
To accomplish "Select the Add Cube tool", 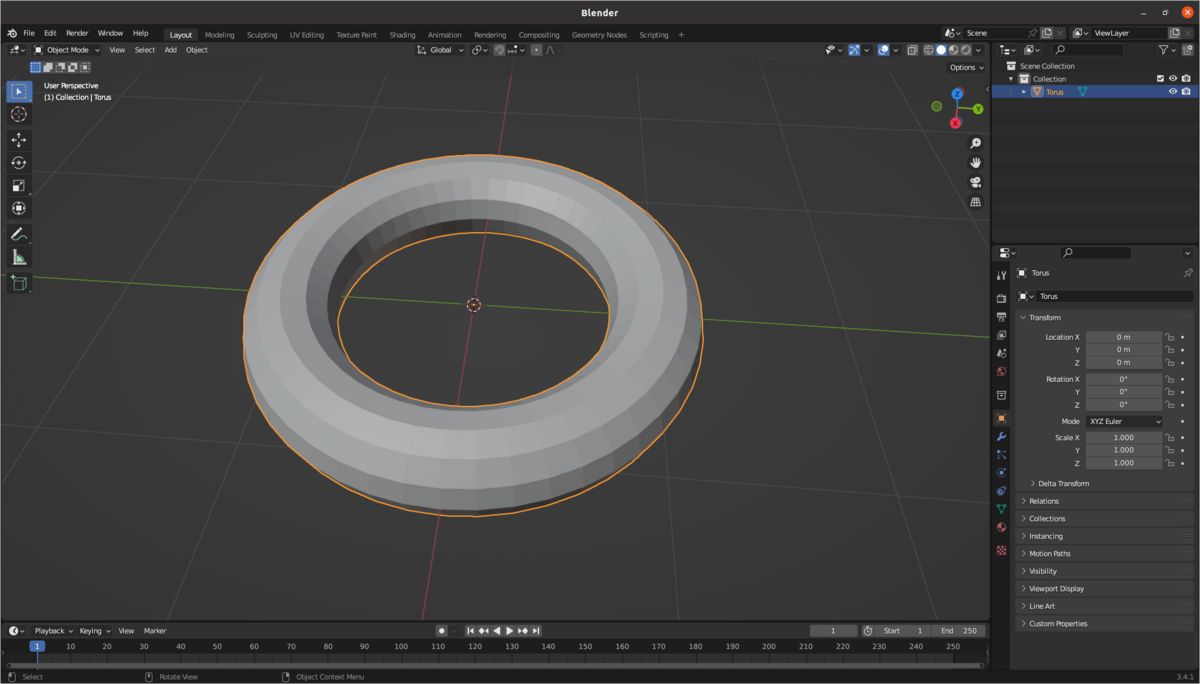I will 19,284.
